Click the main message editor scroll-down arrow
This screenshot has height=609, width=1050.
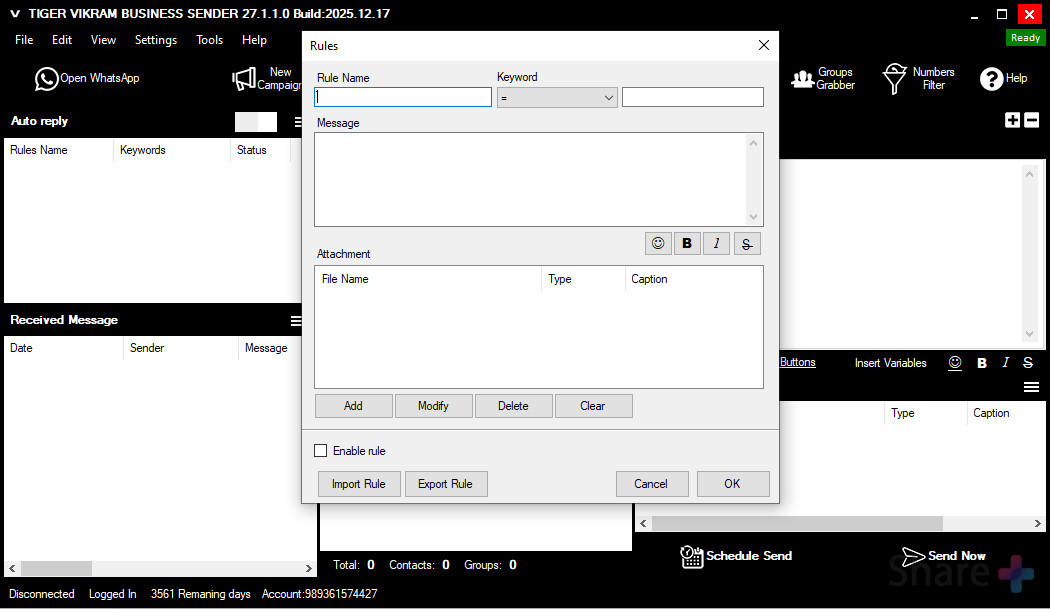click(x=1030, y=334)
